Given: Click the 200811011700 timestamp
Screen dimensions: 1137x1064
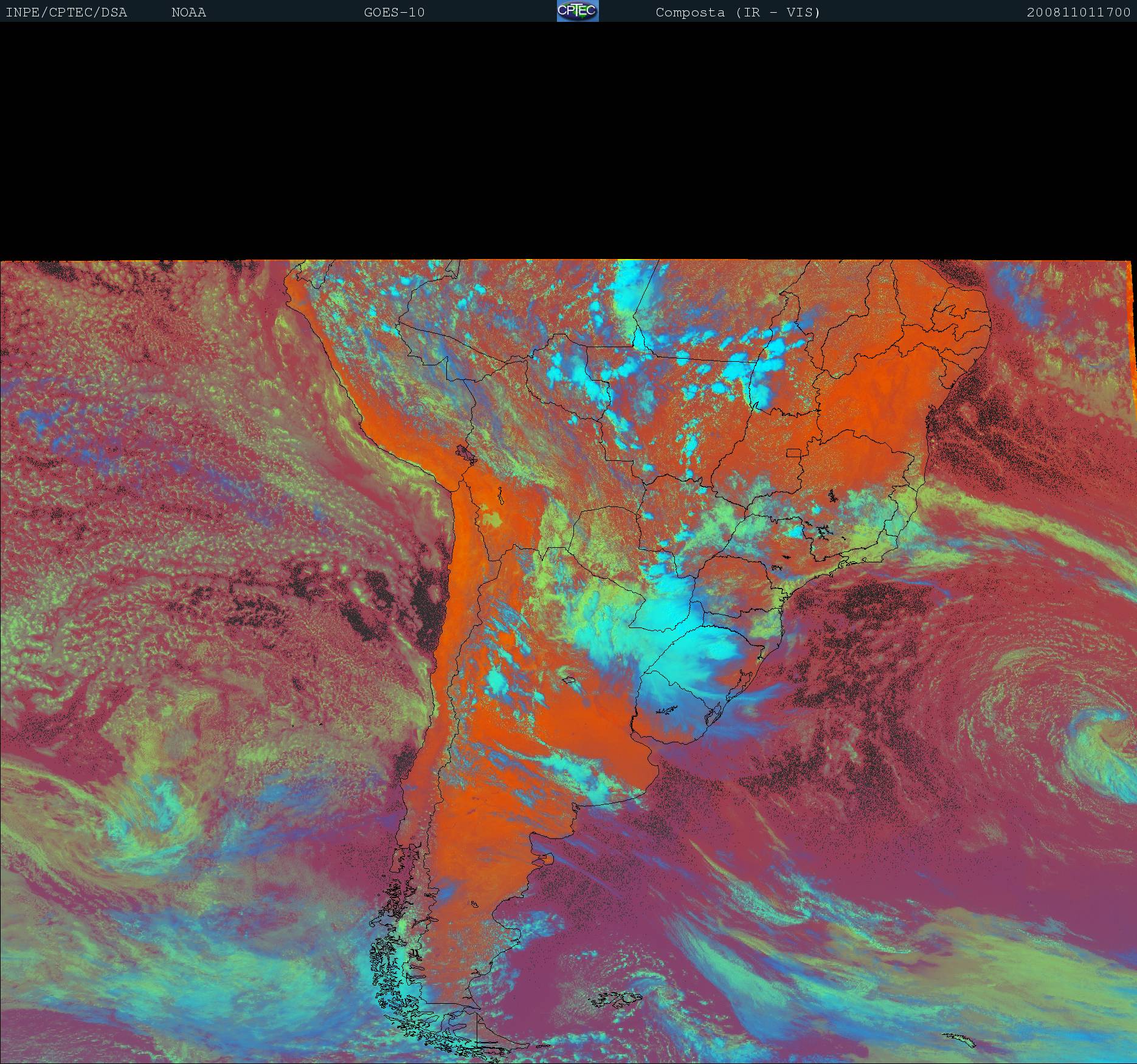Looking at the screenshot, I should (x=1078, y=12).
